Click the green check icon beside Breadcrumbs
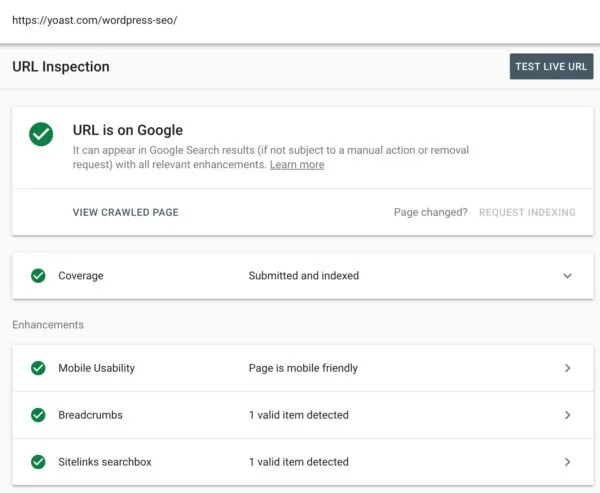This screenshot has width=600, height=493. click(38, 415)
